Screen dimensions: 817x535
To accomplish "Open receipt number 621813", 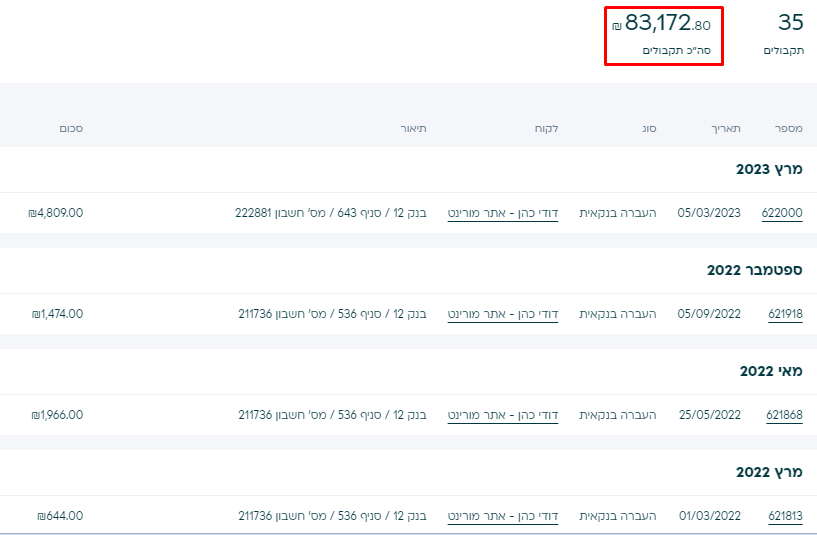I will [785, 516].
